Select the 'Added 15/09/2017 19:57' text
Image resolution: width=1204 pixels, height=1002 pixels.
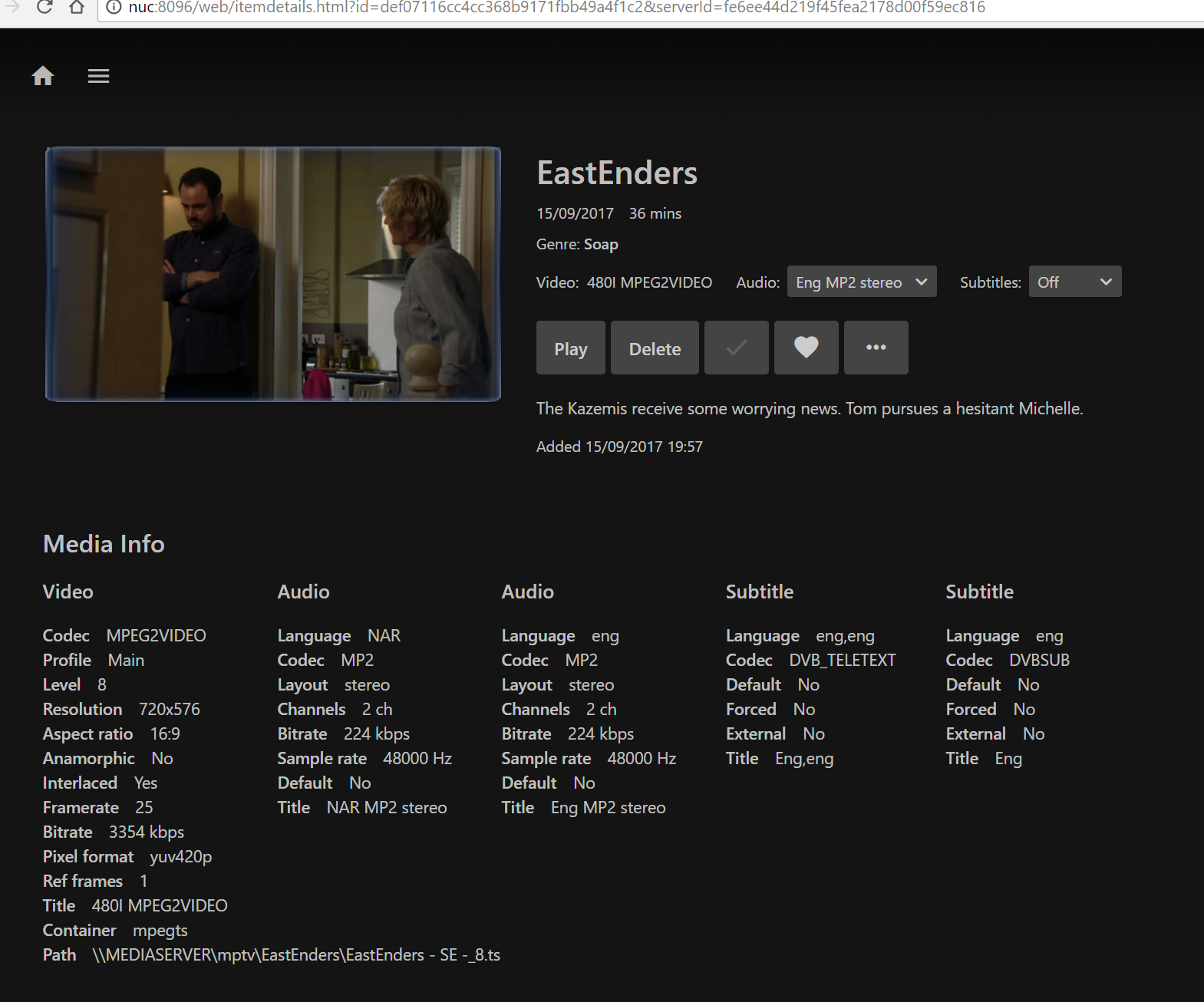pyautogui.click(x=619, y=447)
